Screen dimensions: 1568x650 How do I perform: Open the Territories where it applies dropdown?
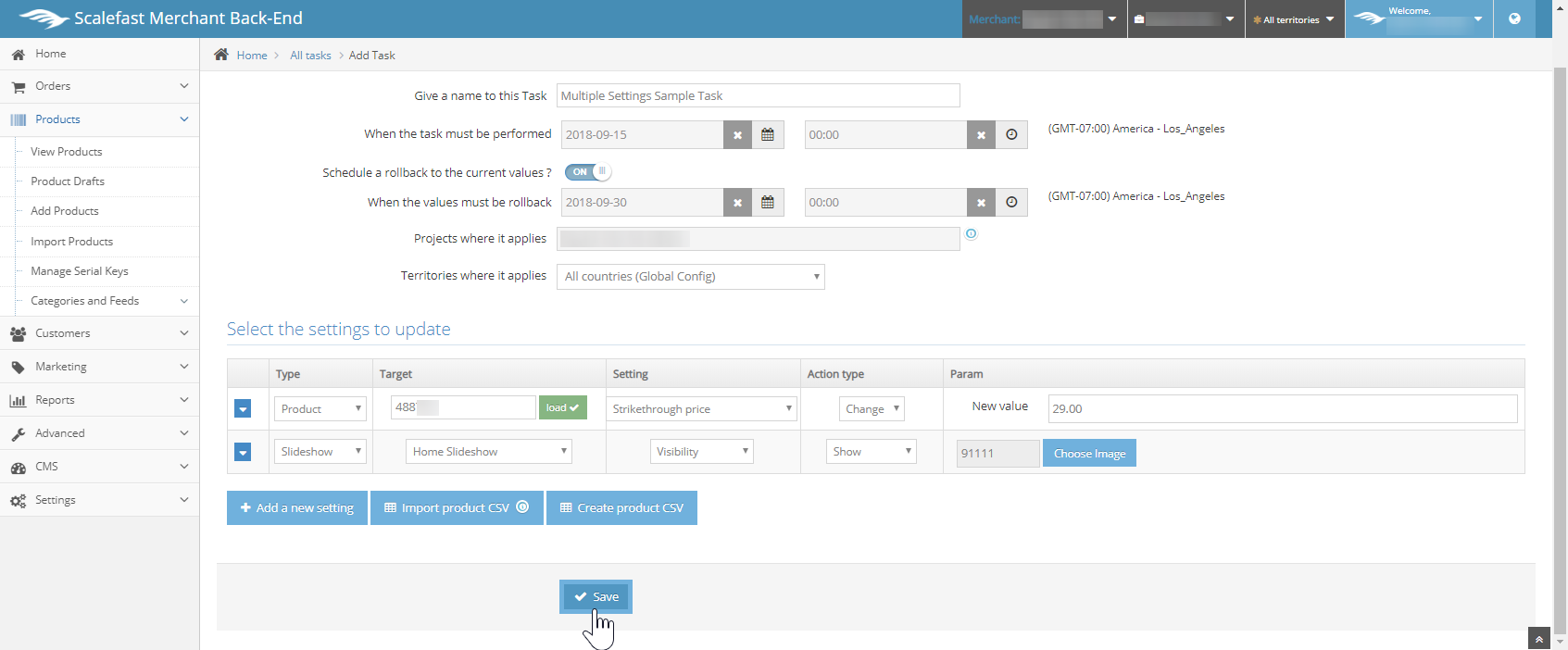[690, 277]
